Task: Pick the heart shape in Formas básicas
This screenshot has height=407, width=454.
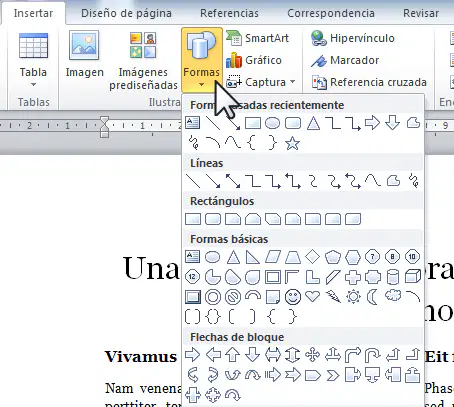Action: [x=312, y=296]
